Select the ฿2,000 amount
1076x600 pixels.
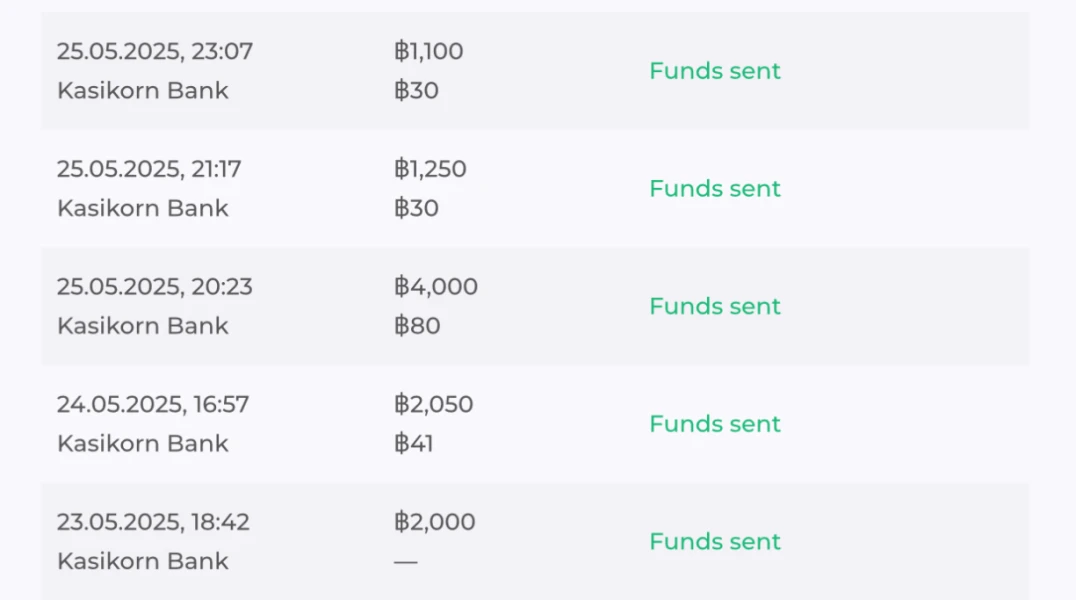coord(434,522)
